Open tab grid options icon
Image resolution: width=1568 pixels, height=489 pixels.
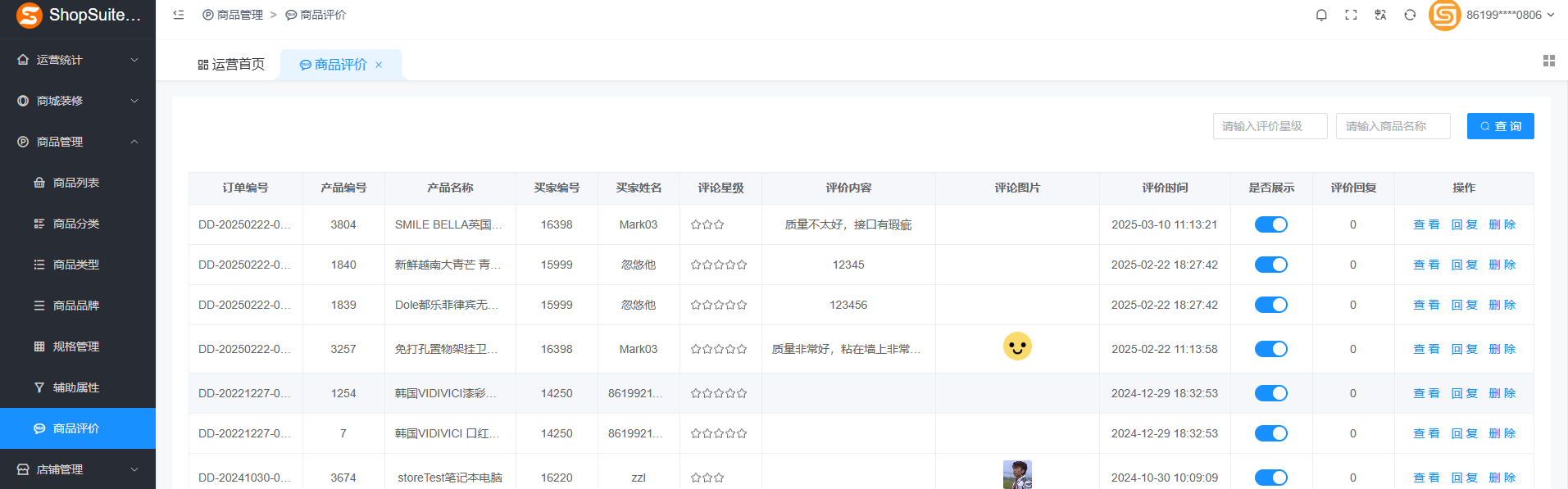click(x=1548, y=61)
